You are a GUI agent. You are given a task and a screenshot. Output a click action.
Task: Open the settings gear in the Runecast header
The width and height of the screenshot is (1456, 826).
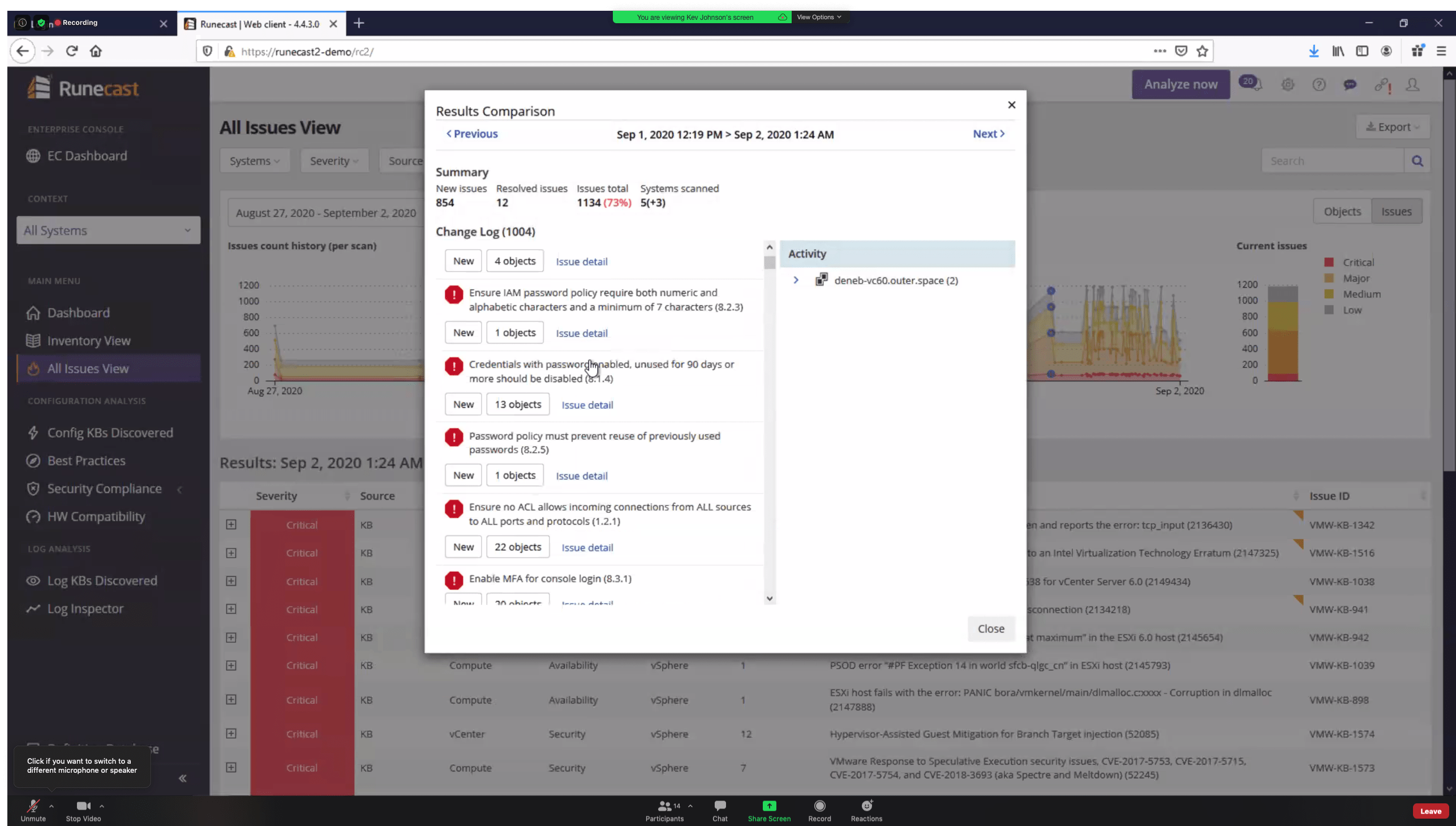click(1287, 84)
